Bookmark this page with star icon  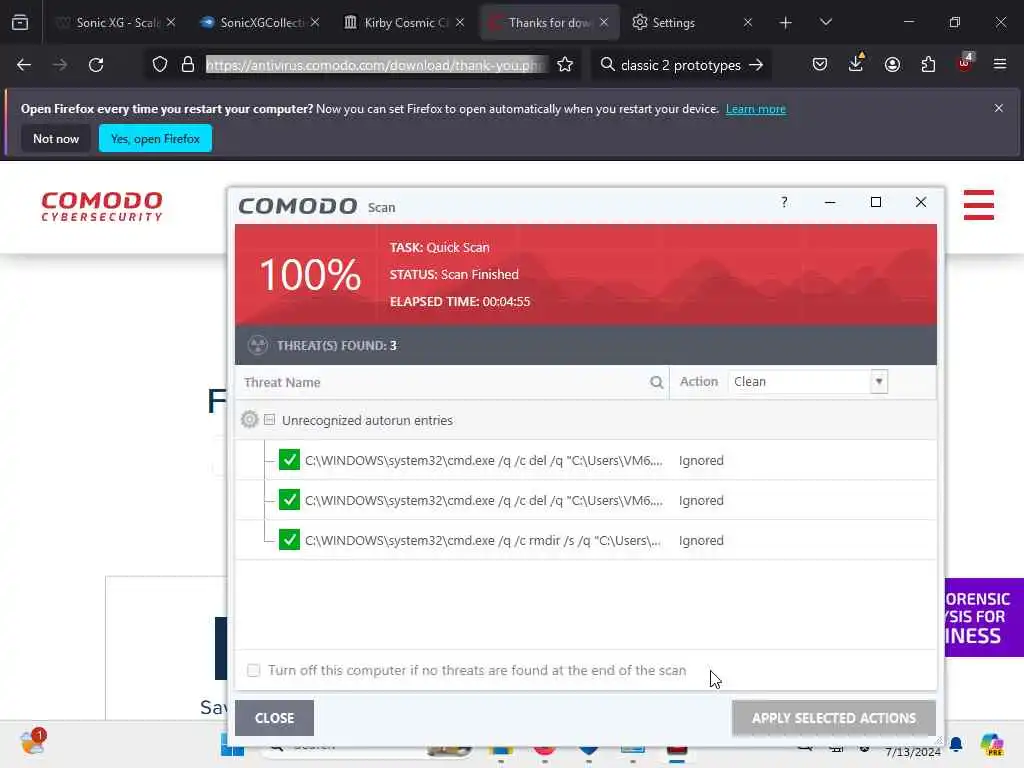point(565,65)
